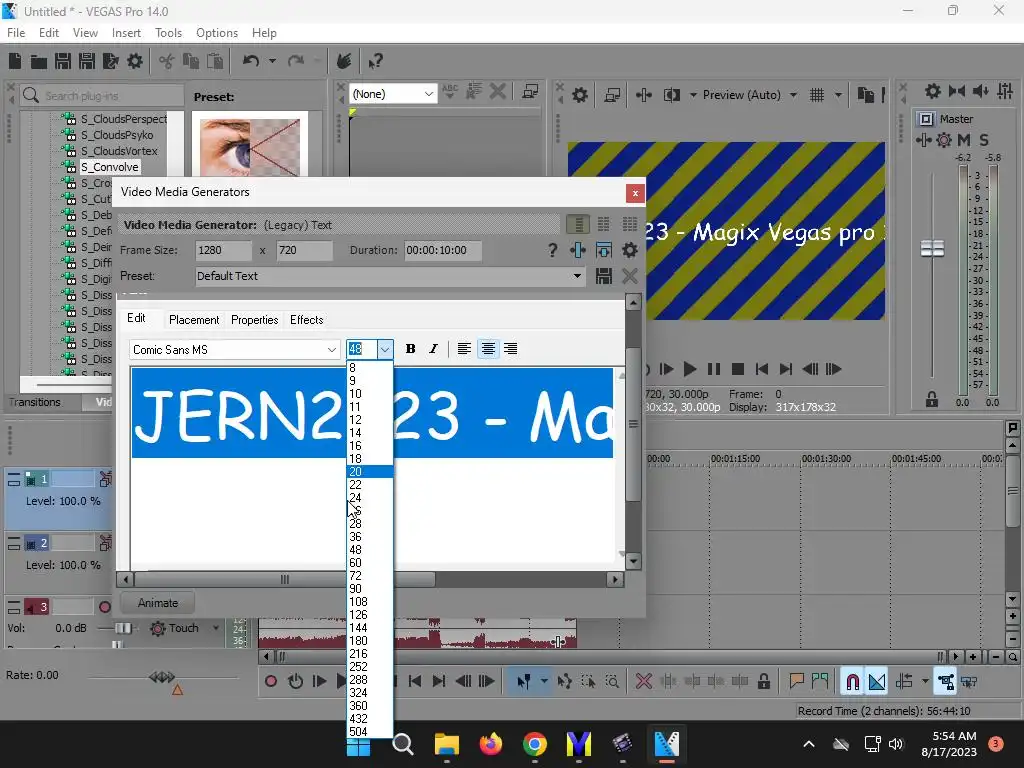Stop the preview playback
The width and height of the screenshot is (1024, 768).
[738, 369]
